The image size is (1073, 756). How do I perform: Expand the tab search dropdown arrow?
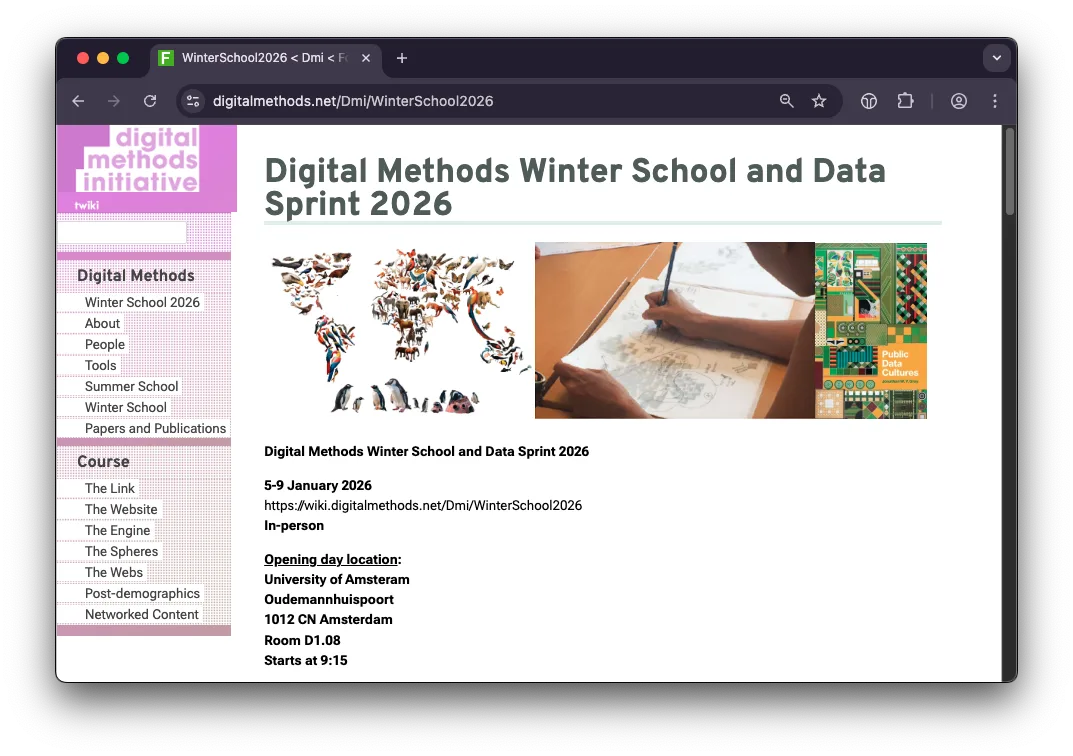(x=996, y=58)
